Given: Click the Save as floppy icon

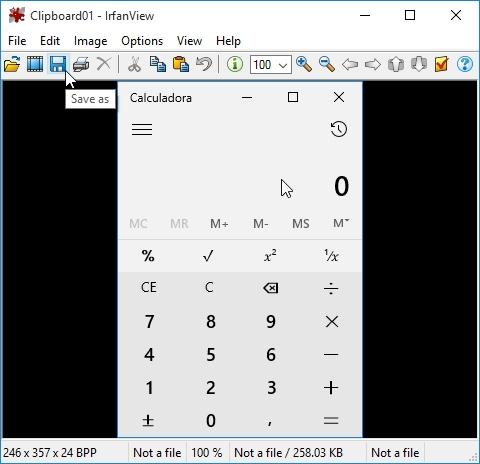Looking at the screenshot, I should click(x=58, y=64).
